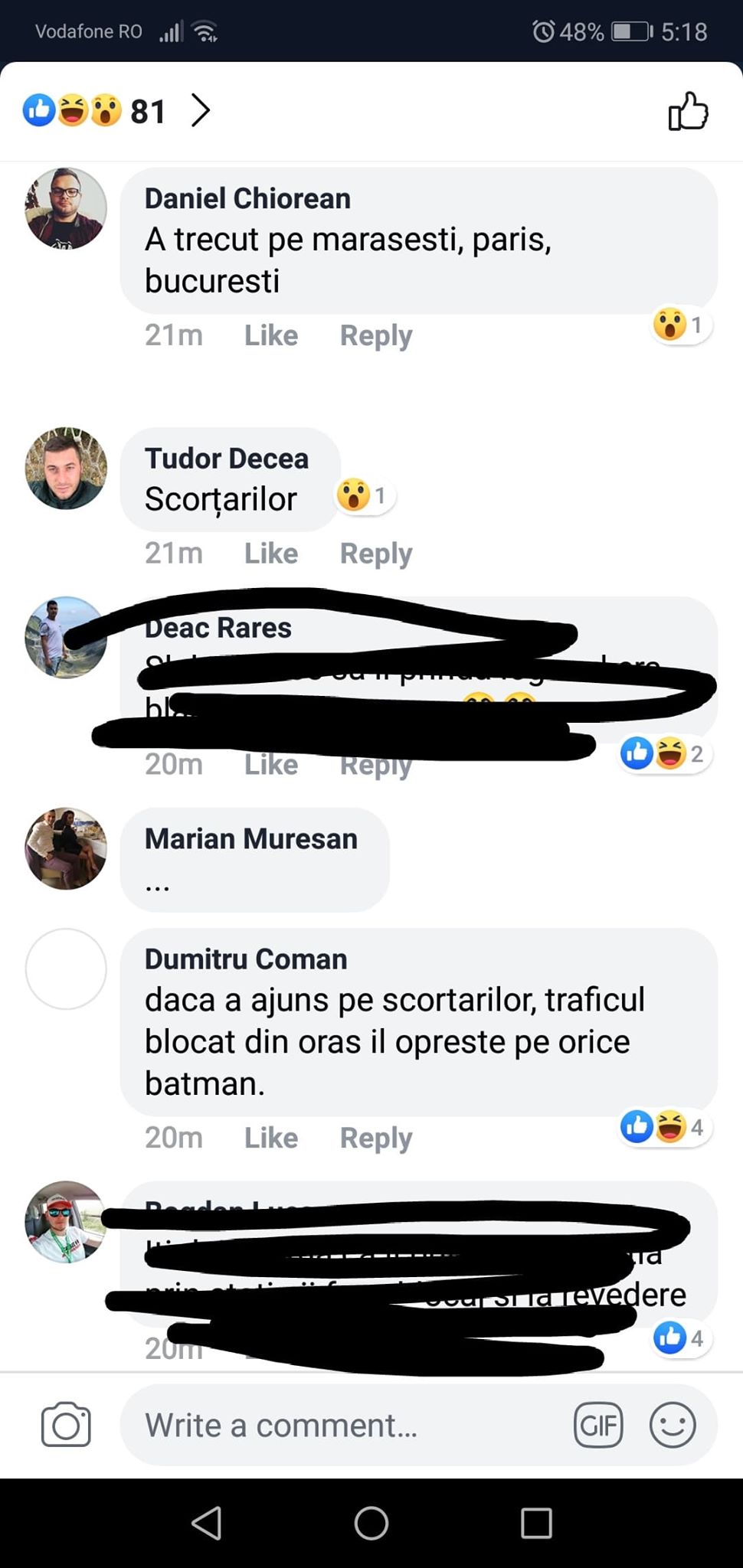
Task: View Daniel Chiorean's profile picture
Action: point(66,208)
